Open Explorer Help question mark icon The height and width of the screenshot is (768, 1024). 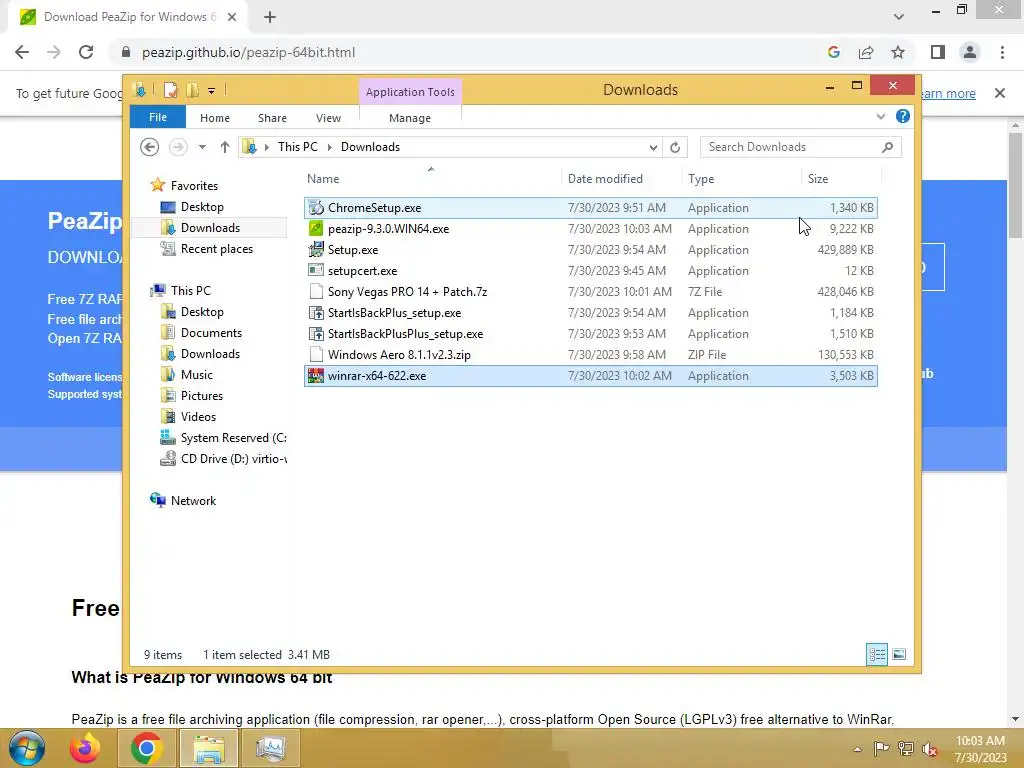coord(903,116)
